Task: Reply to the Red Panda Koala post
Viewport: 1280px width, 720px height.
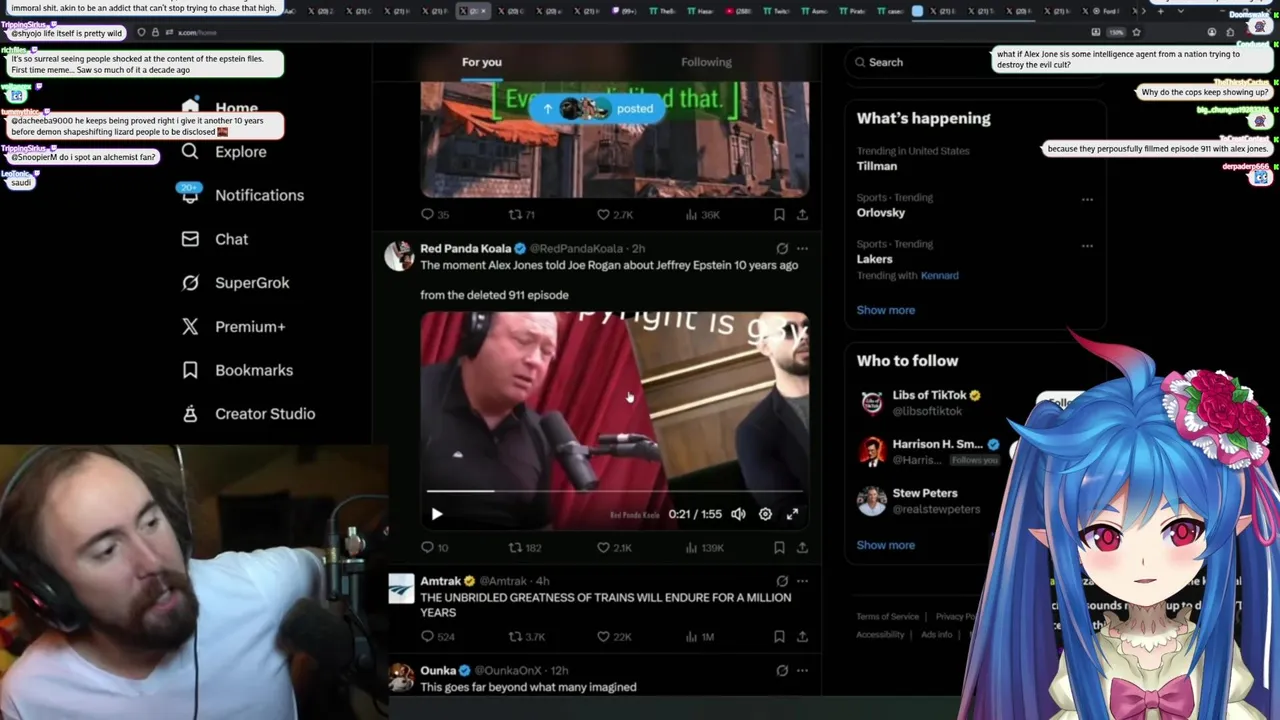Action: pos(434,548)
